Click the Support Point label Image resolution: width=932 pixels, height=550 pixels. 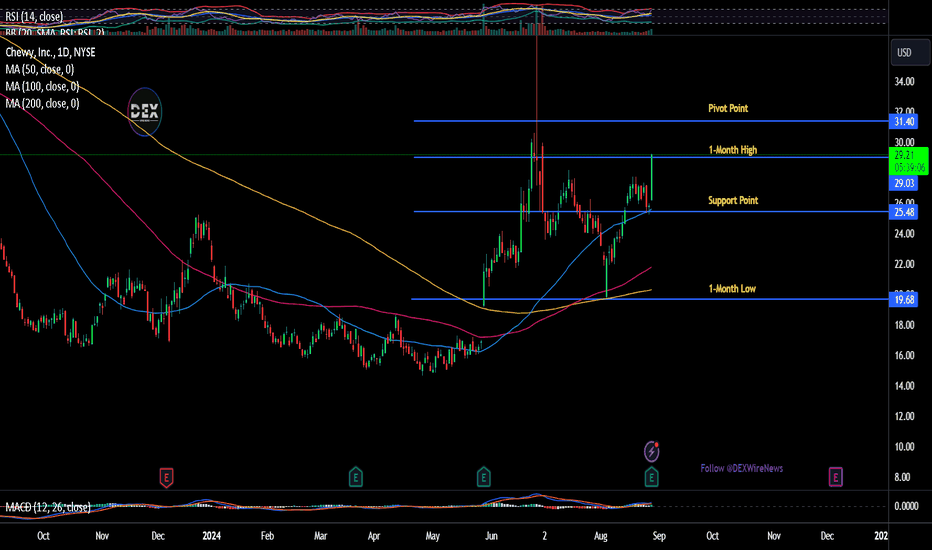(x=733, y=200)
